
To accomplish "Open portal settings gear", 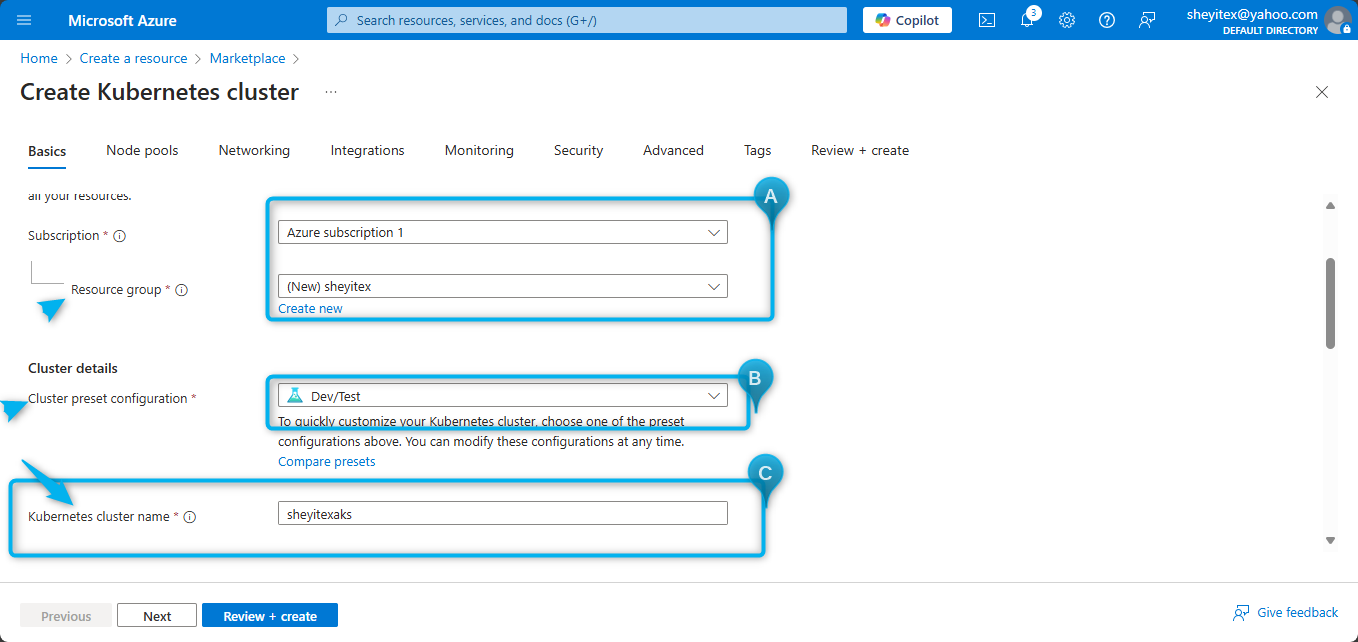I will click(x=1067, y=20).
